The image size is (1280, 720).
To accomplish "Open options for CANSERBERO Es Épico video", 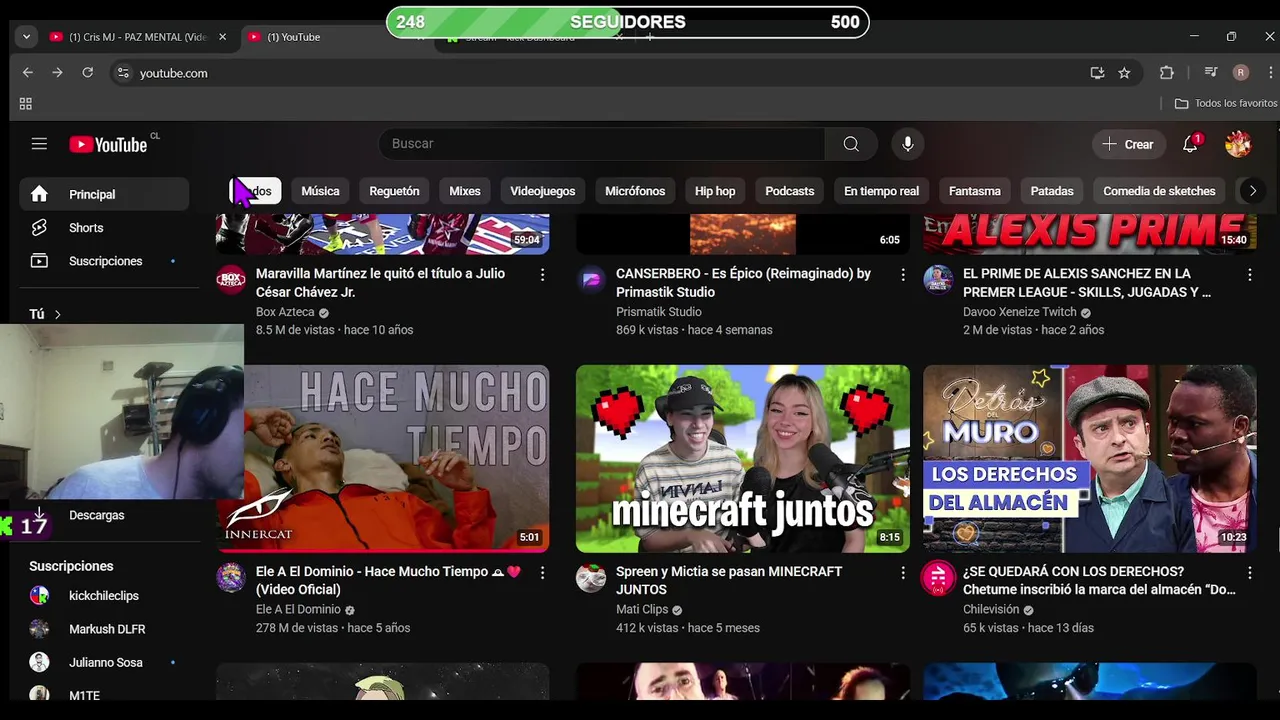I will [902, 274].
